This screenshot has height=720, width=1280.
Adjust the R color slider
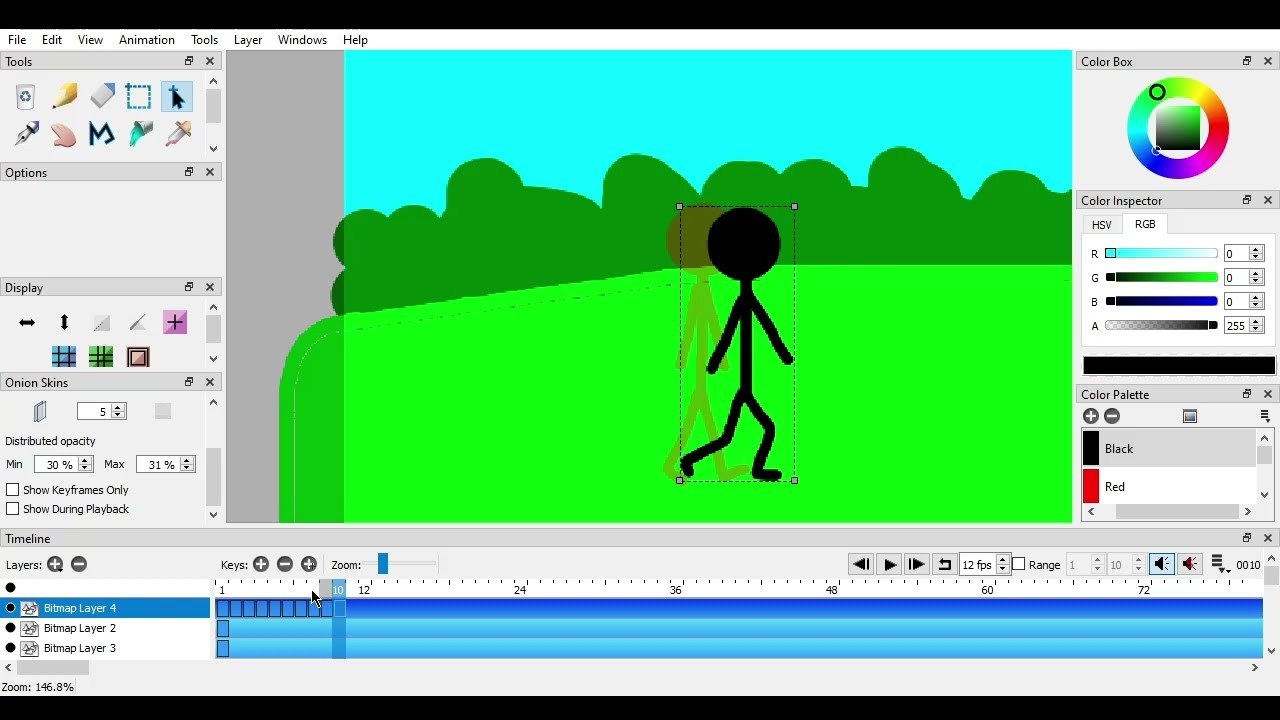click(x=1161, y=254)
